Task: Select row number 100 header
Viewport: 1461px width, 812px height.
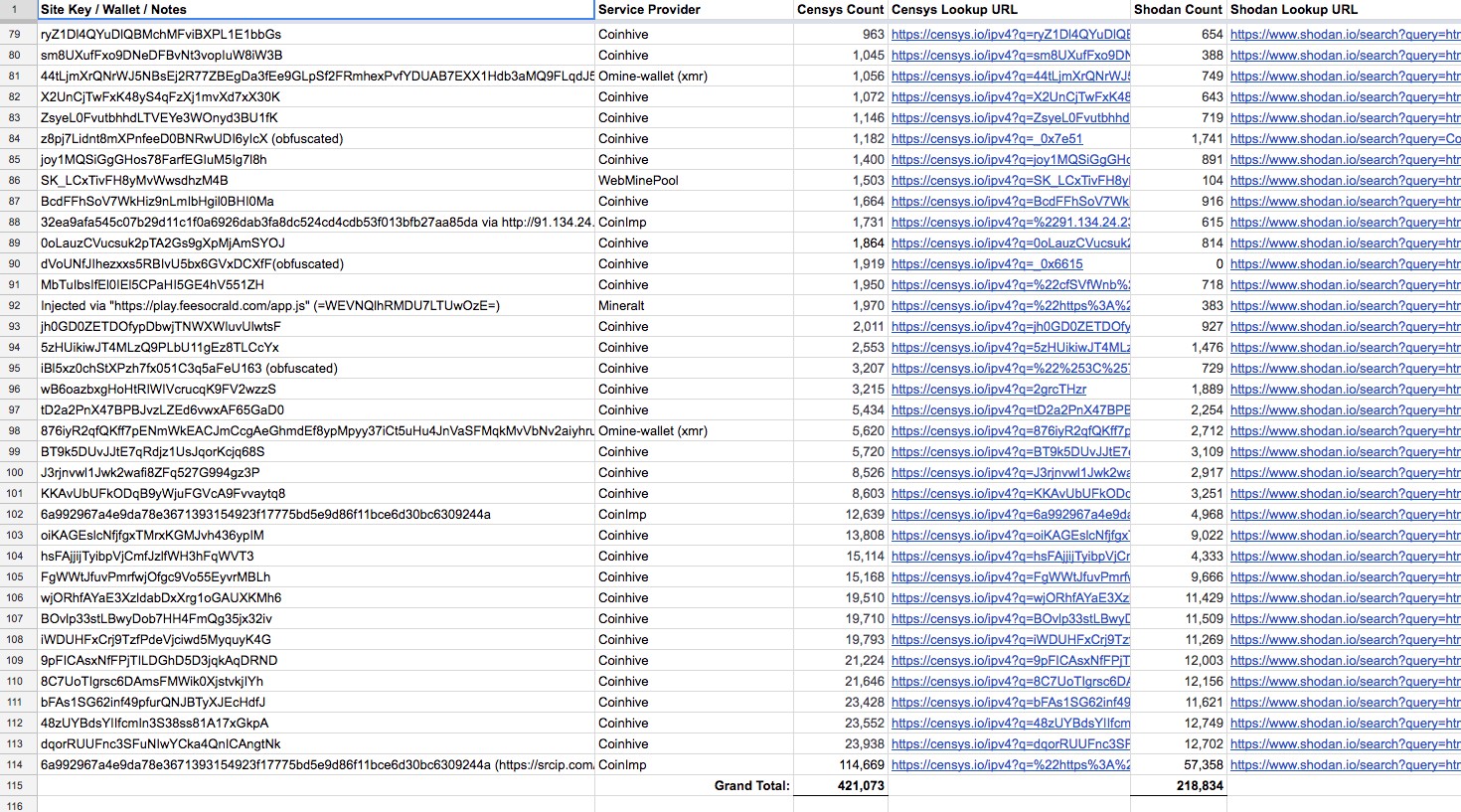Action: coord(15,472)
